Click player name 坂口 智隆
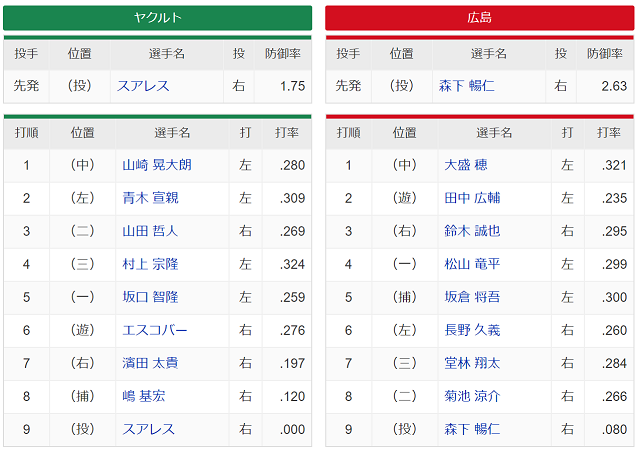This screenshot has width=640, height=453. (150, 297)
